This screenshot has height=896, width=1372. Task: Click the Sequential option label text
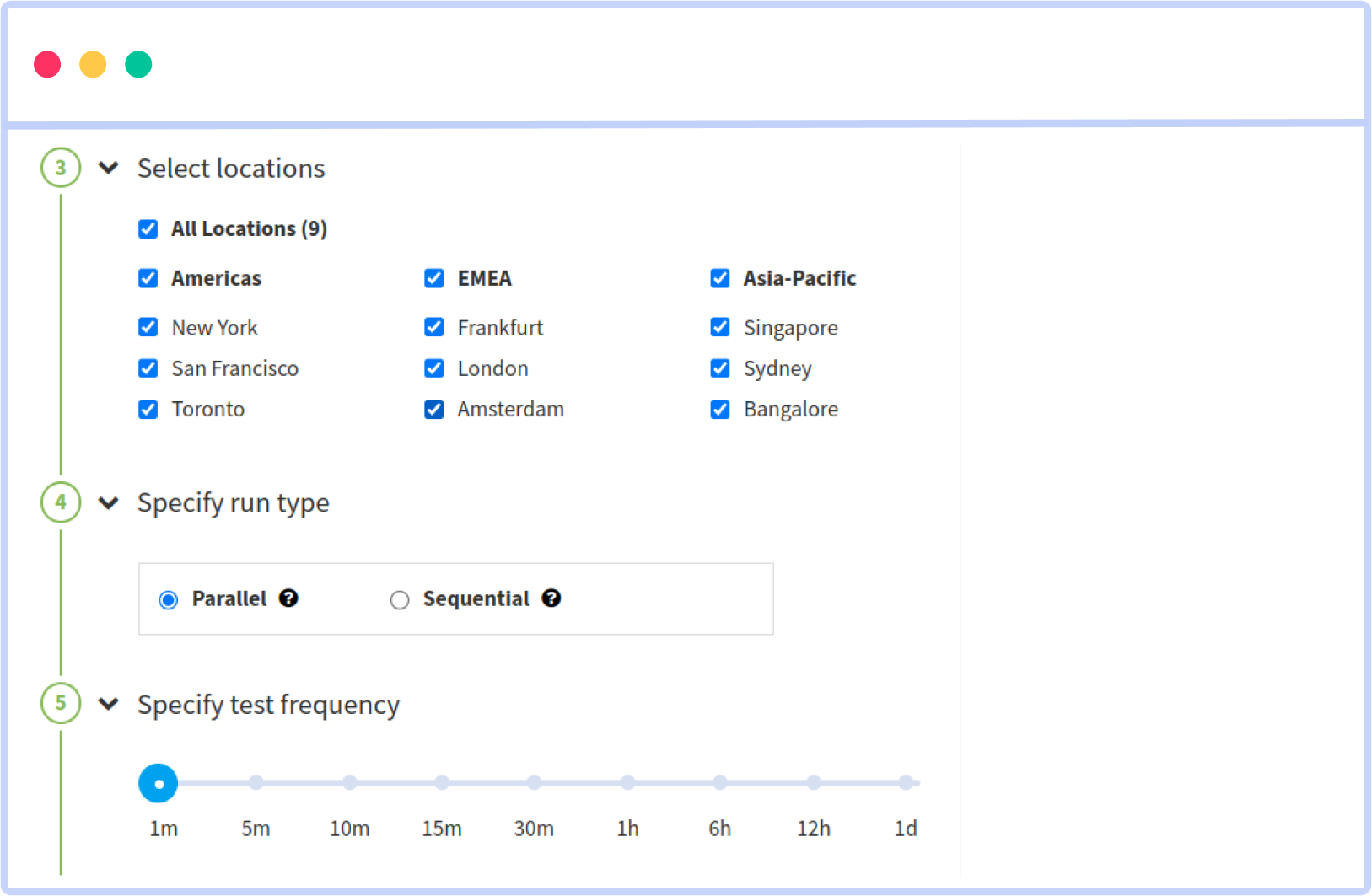pos(476,599)
